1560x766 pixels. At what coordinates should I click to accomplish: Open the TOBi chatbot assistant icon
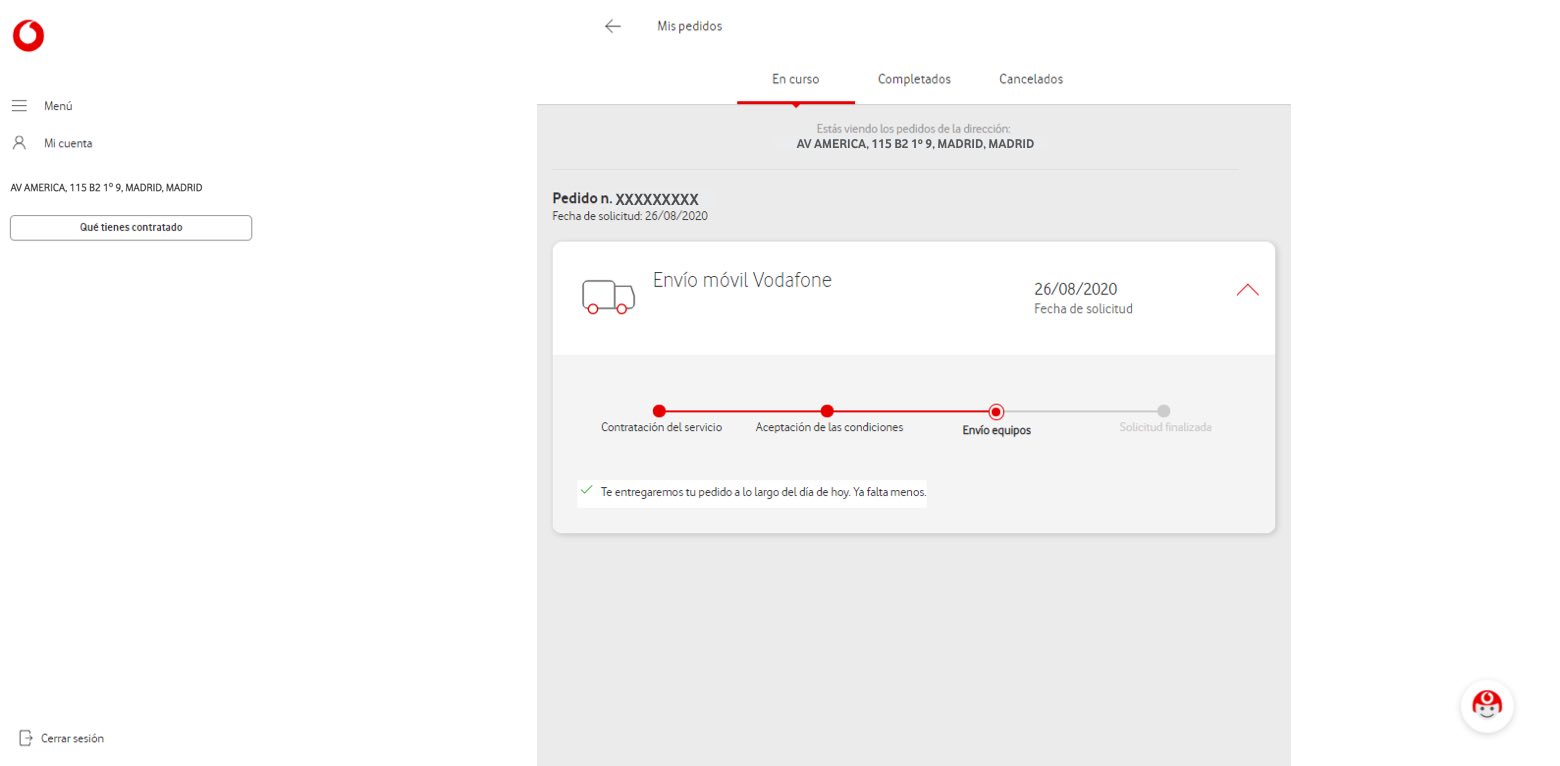[1486, 705]
